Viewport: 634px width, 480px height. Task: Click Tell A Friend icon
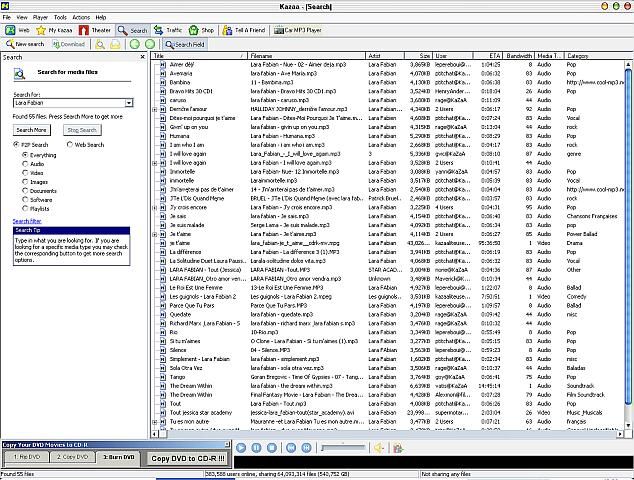[x=227, y=30]
